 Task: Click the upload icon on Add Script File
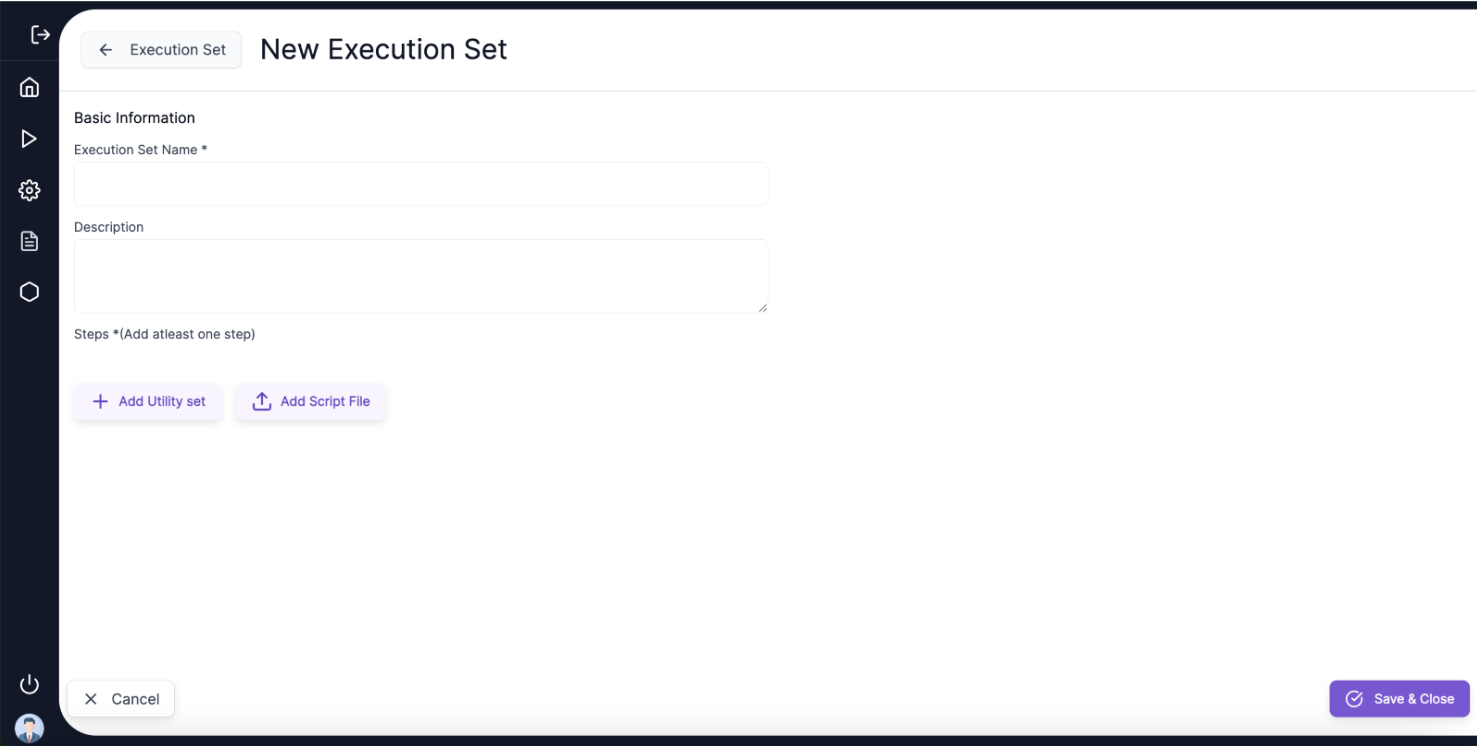pos(261,401)
